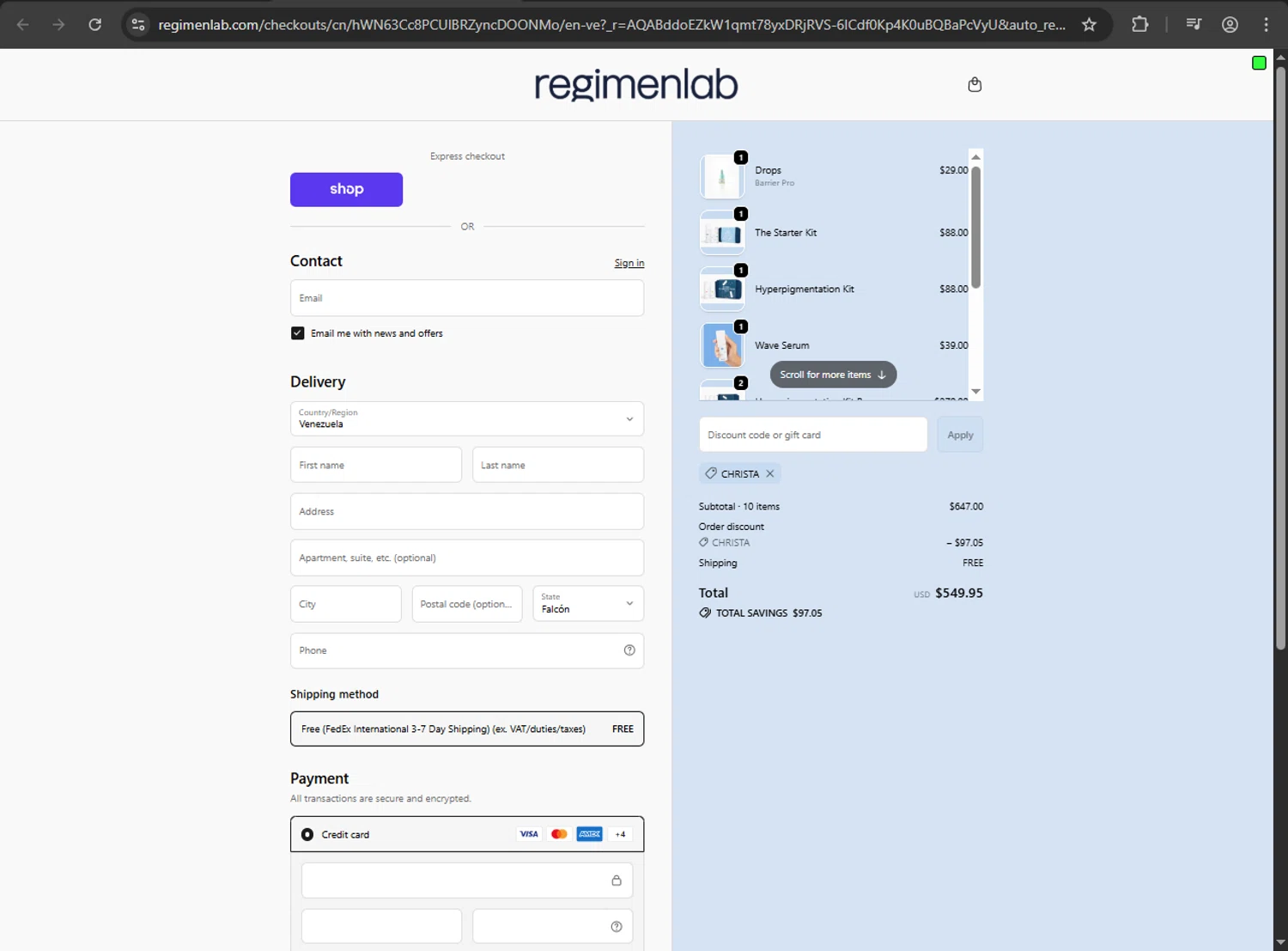
Task: Pay with Shop express checkout button
Action: [x=346, y=190]
